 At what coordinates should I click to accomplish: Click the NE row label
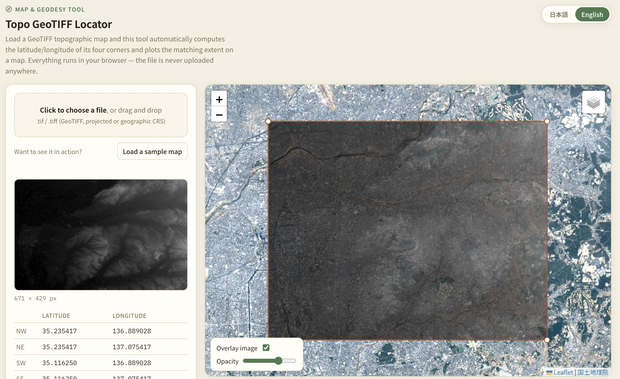20,347
